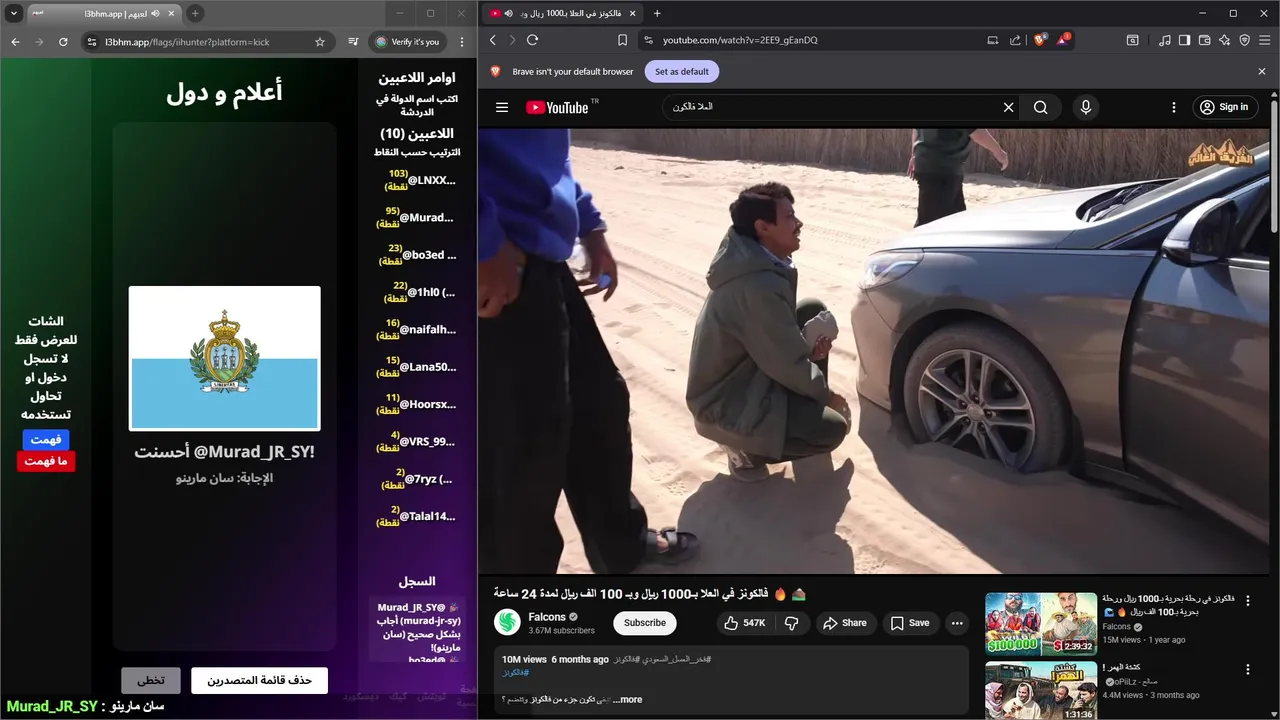Search with your voice microphone button
The height and width of the screenshot is (720, 1280).
point(1085,107)
